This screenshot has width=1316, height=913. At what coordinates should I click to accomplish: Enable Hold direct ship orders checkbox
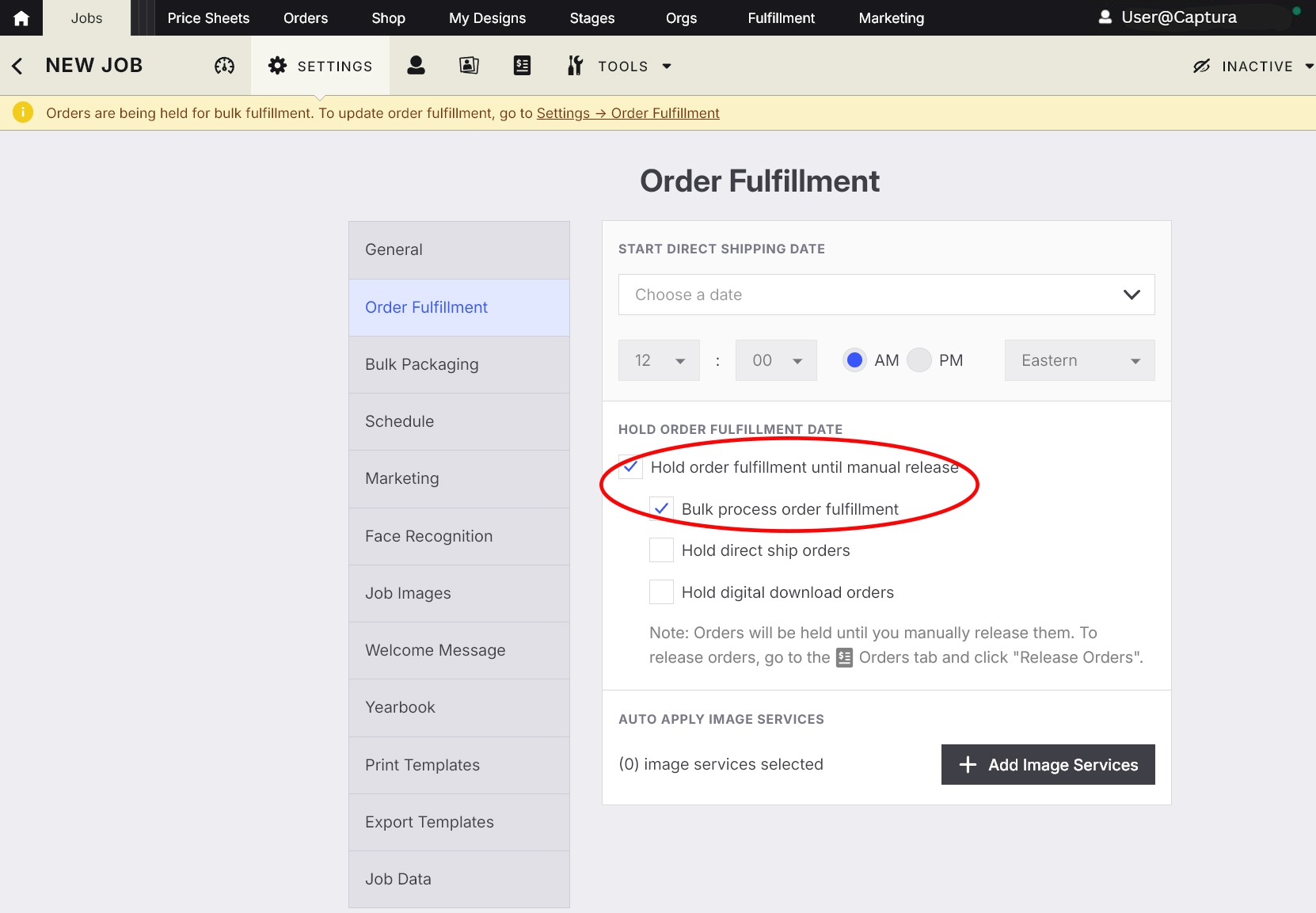(x=661, y=550)
